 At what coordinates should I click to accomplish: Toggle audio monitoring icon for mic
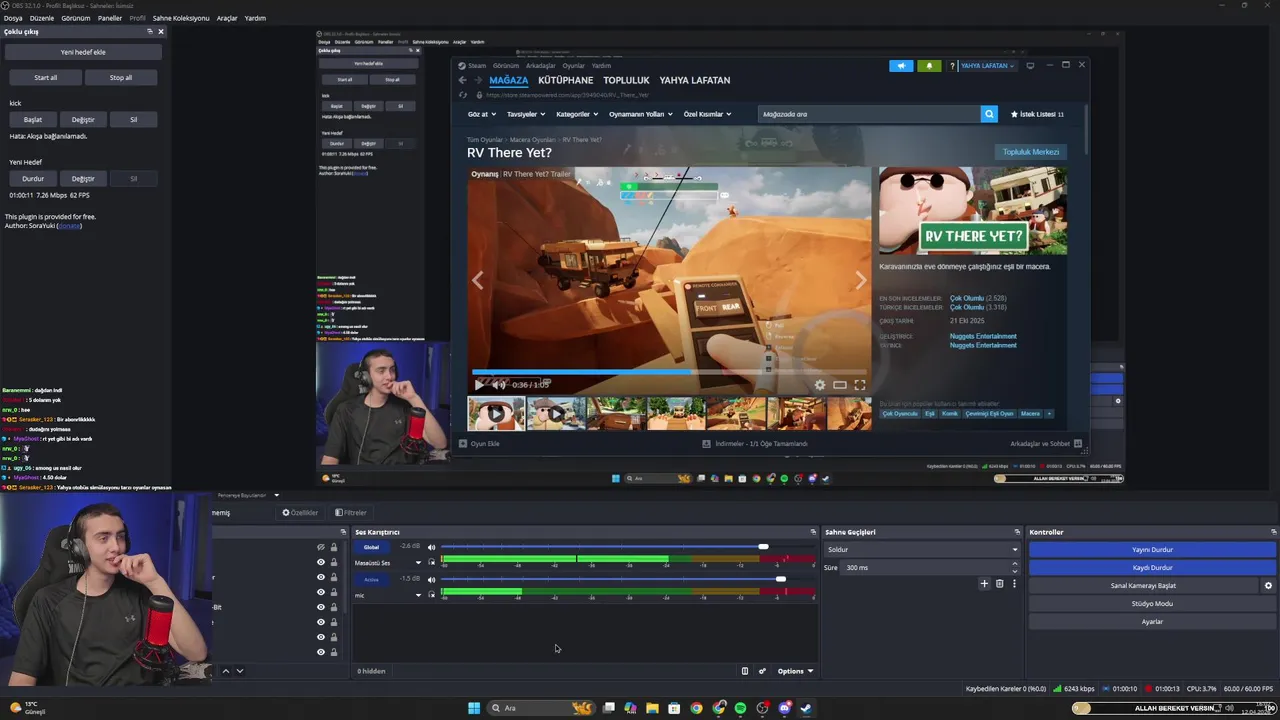tap(432, 595)
